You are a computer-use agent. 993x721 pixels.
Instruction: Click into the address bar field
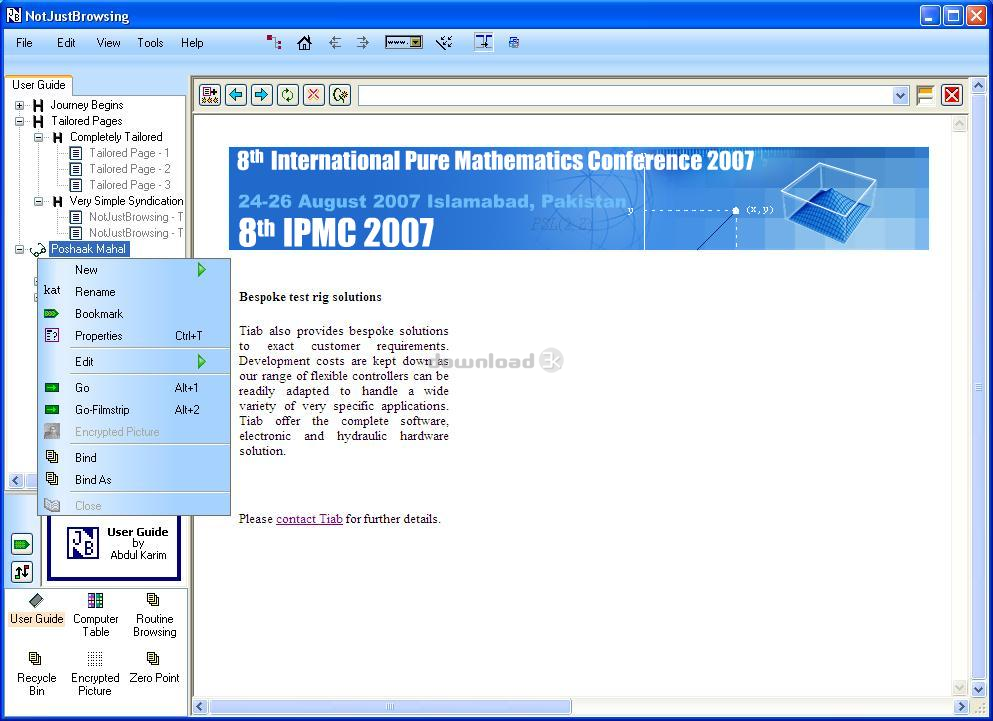point(626,96)
